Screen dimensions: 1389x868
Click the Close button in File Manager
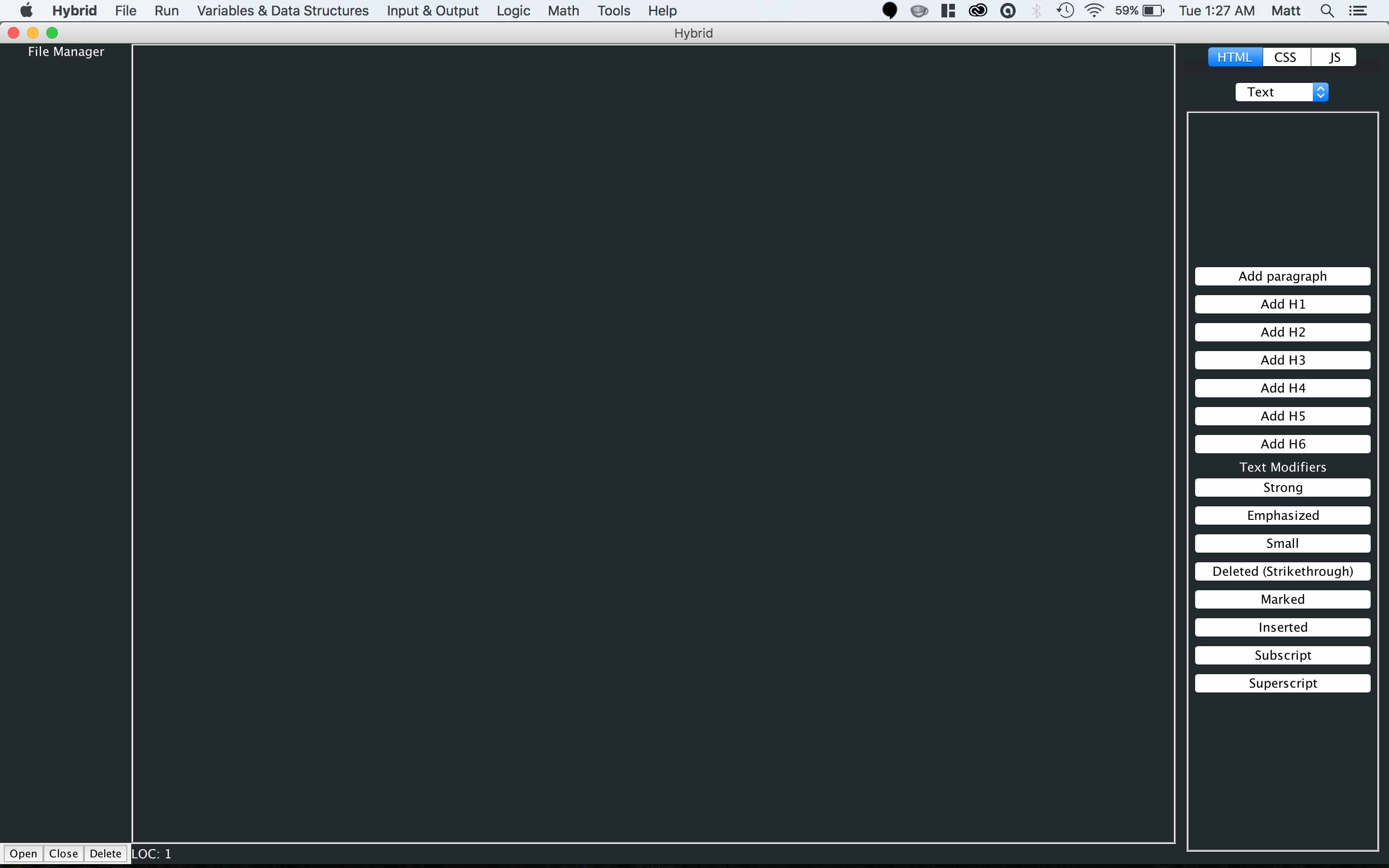click(63, 854)
